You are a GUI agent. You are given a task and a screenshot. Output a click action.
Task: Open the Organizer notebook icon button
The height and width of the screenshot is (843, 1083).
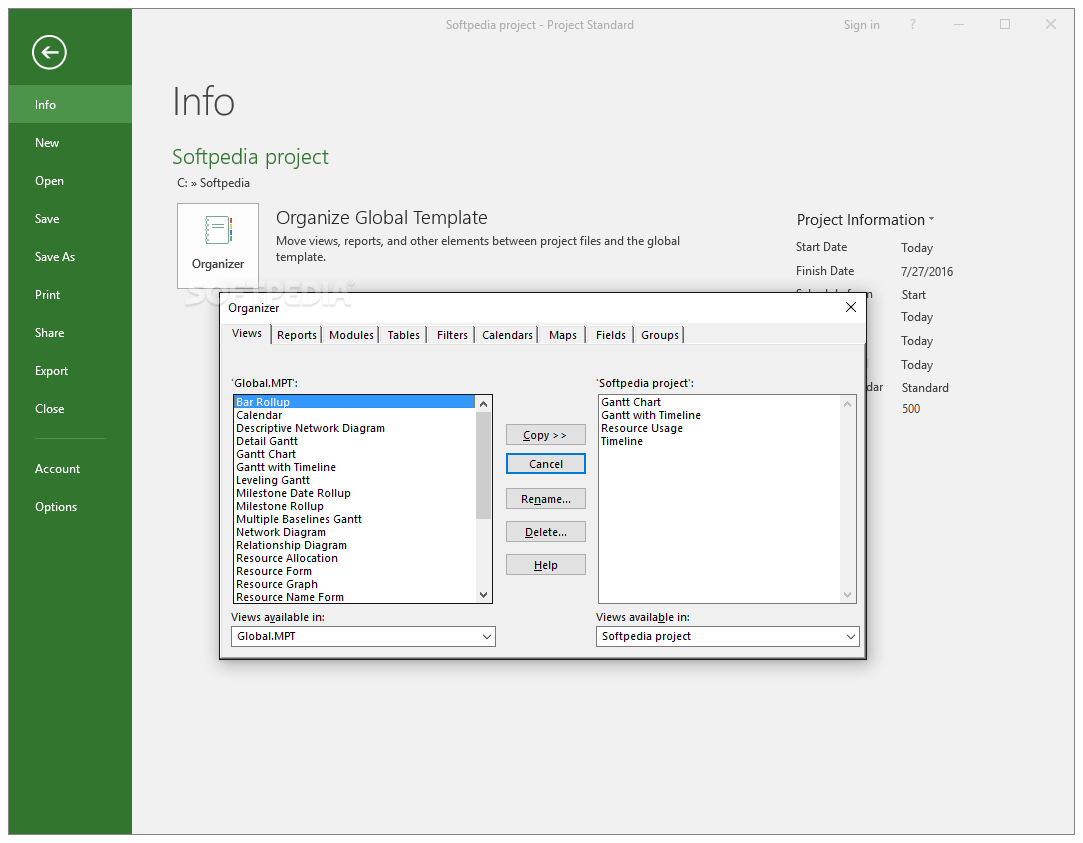point(218,245)
